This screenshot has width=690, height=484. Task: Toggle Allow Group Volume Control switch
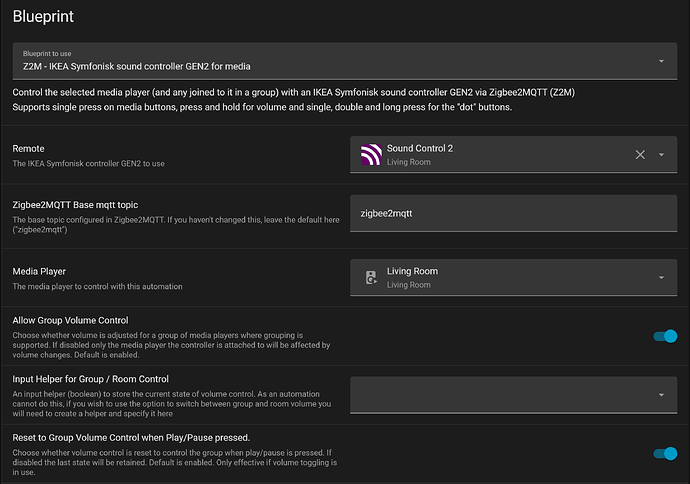point(665,336)
